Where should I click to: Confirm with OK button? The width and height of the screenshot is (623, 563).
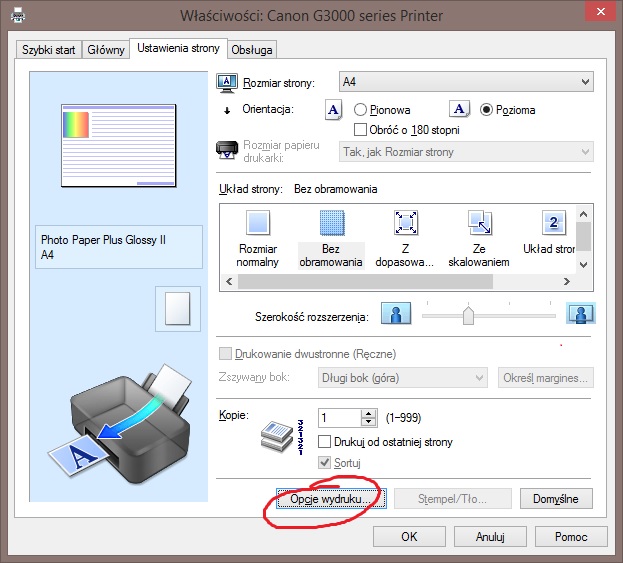409,537
